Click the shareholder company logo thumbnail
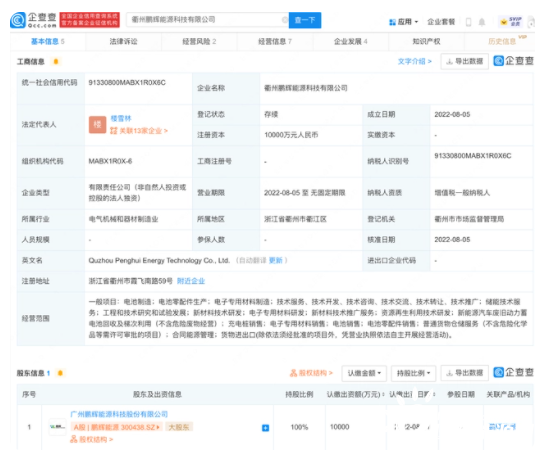The width and height of the screenshot is (543, 450). pyautogui.click(x=57, y=427)
